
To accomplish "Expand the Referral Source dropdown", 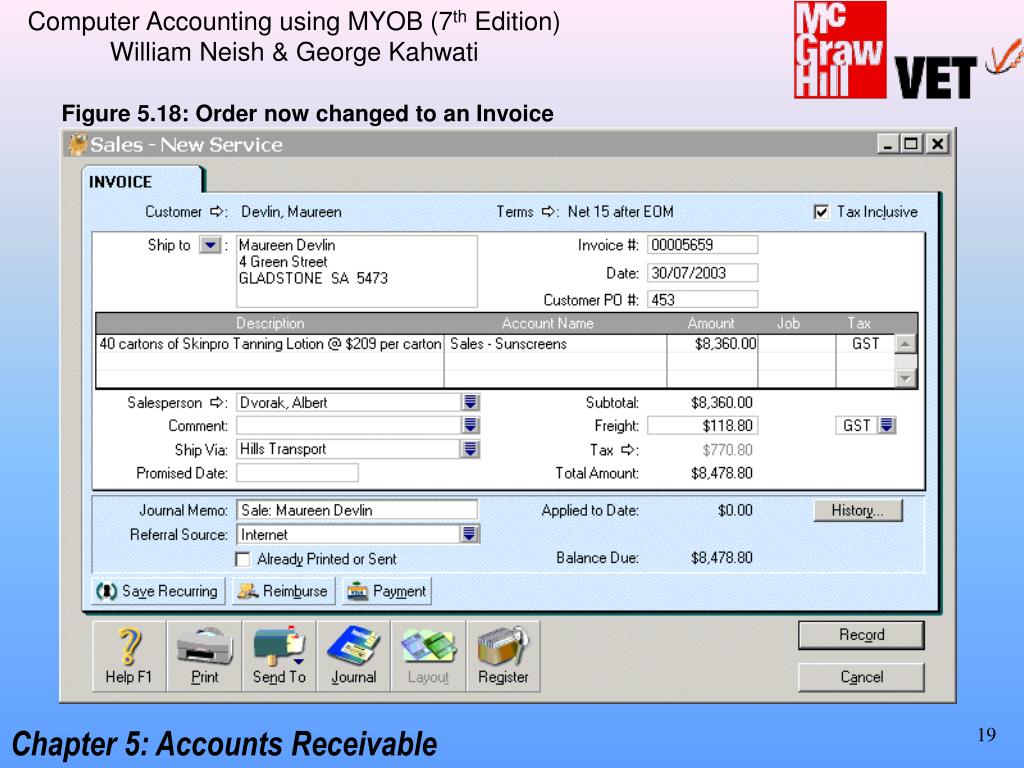I will coord(469,534).
